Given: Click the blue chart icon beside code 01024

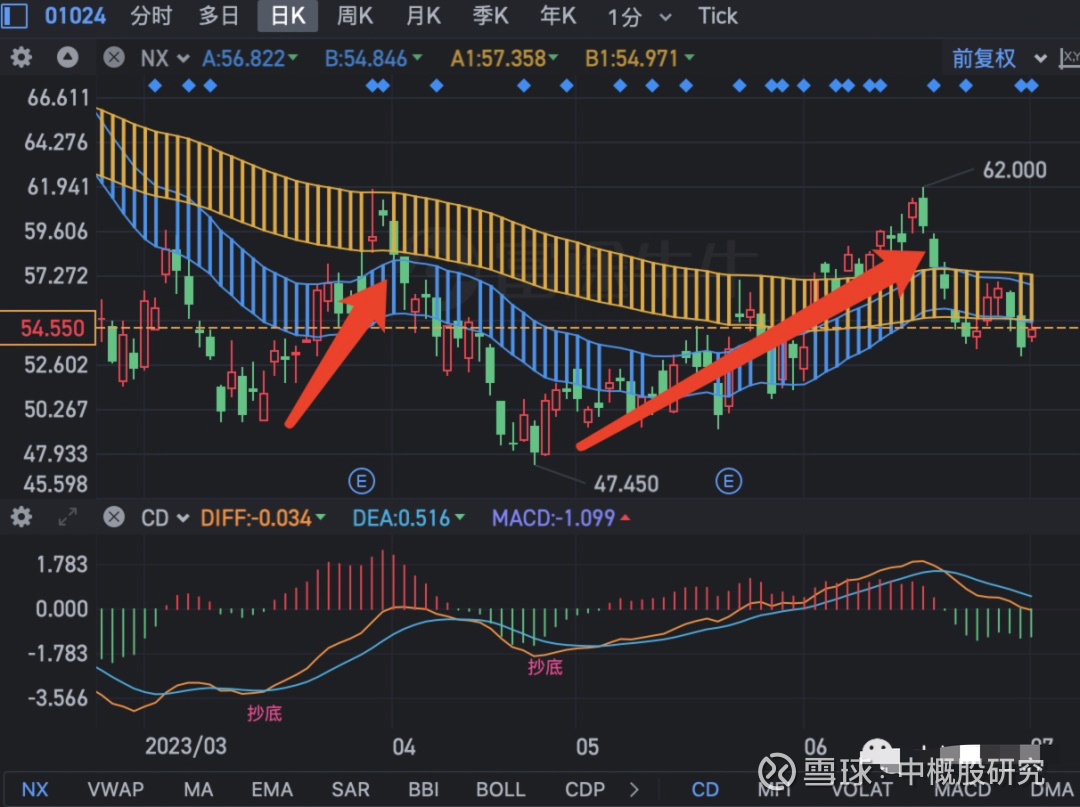Looking at the screenshot, I should tap(13, 15).
